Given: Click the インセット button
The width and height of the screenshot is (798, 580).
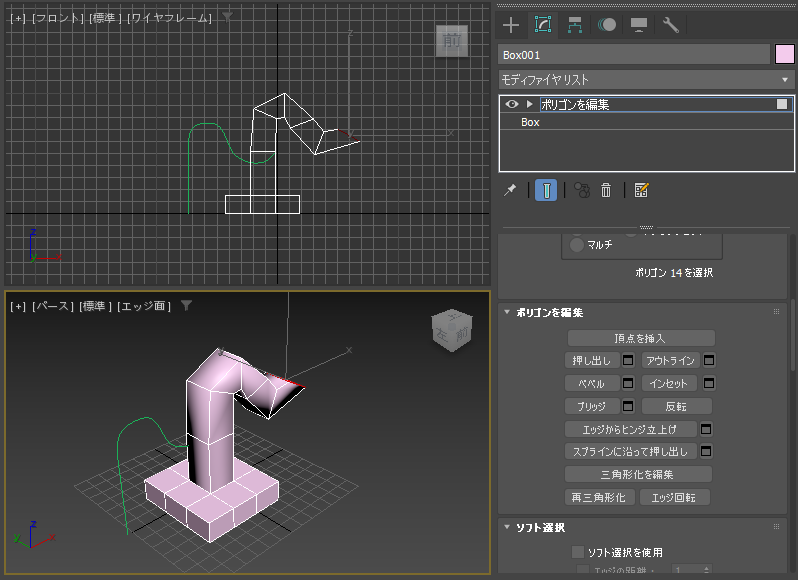Looking at the screenshot, I should [x=670, y=383].
